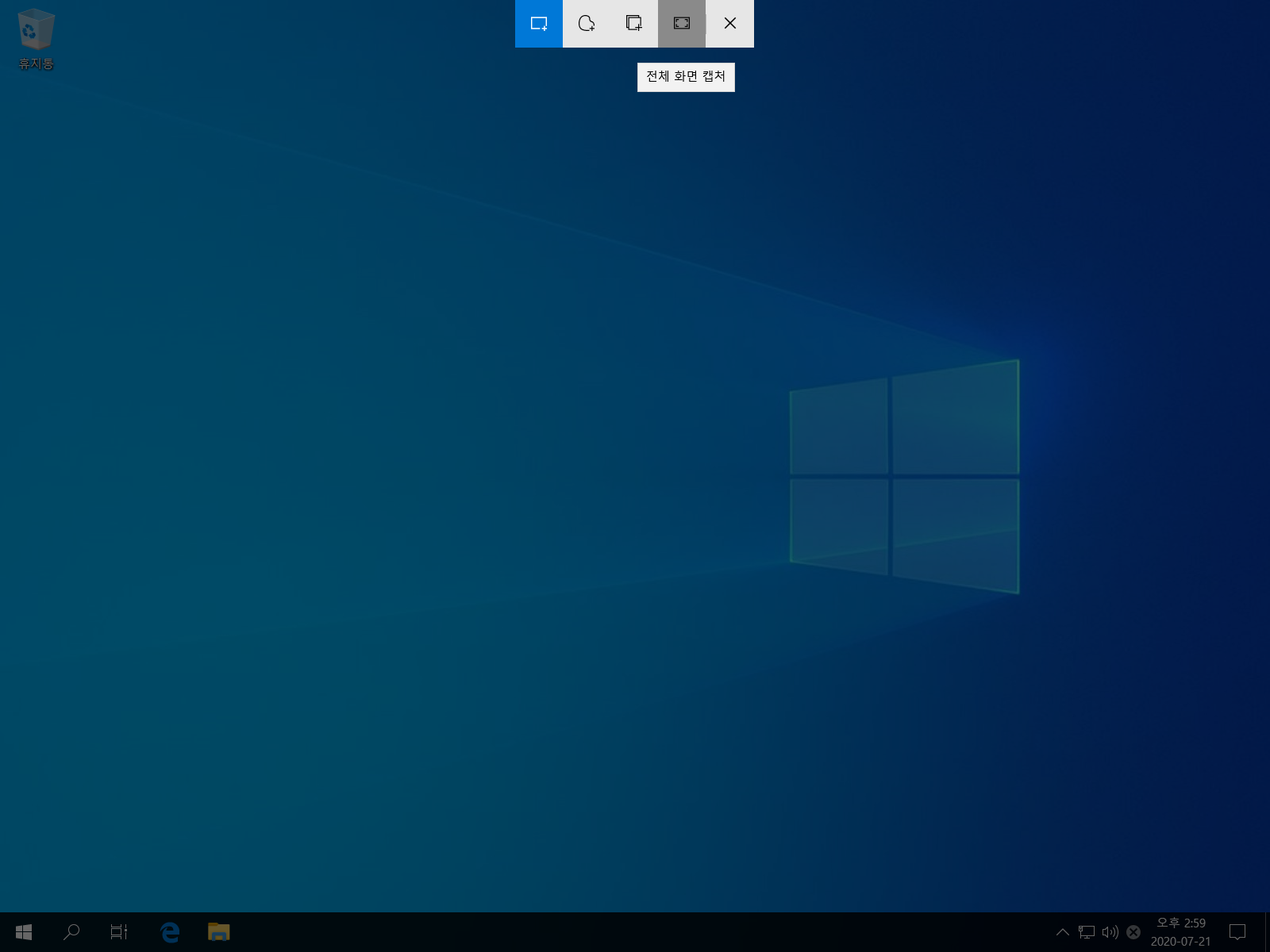
Task: Open the Recycle Bin desktop icon
Action: tap(36, 39)
